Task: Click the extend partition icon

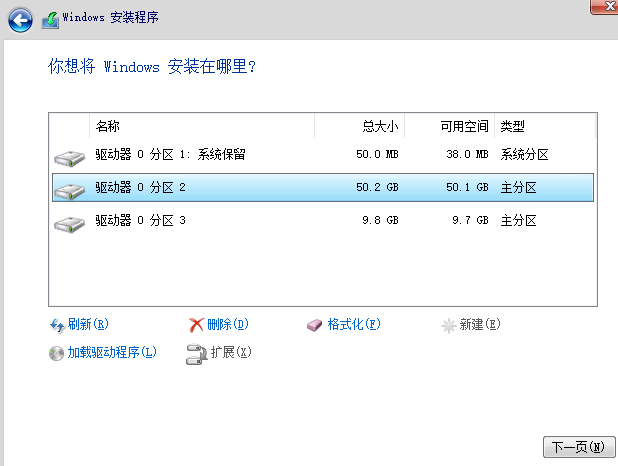Action: [196, 353]
